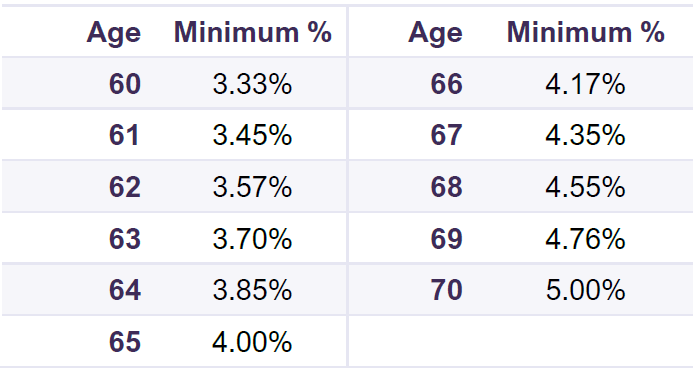The width and height of the screenshot is (697, 378).
Task: Click the 4.17% value
Action: [x=585, y=84]
